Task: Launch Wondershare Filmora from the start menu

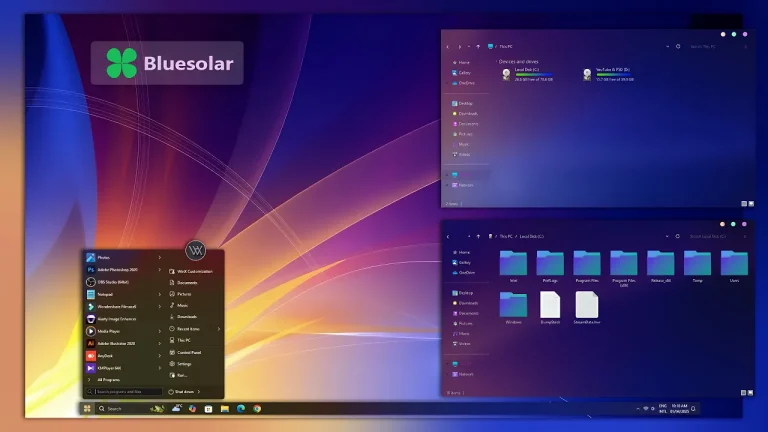Action: point(121,306)
